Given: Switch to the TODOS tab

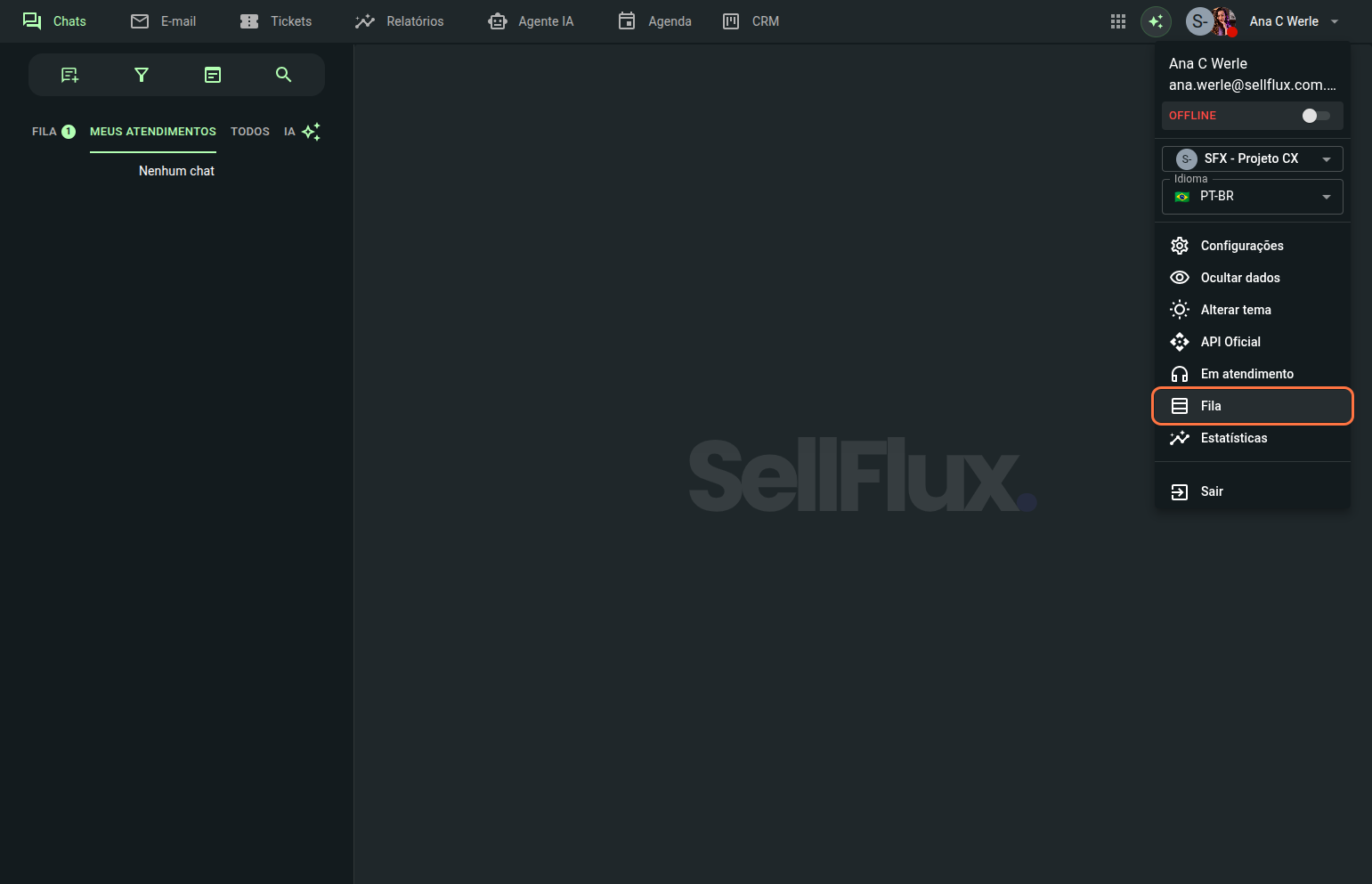Looking at the screenshot, I should 249,132.
